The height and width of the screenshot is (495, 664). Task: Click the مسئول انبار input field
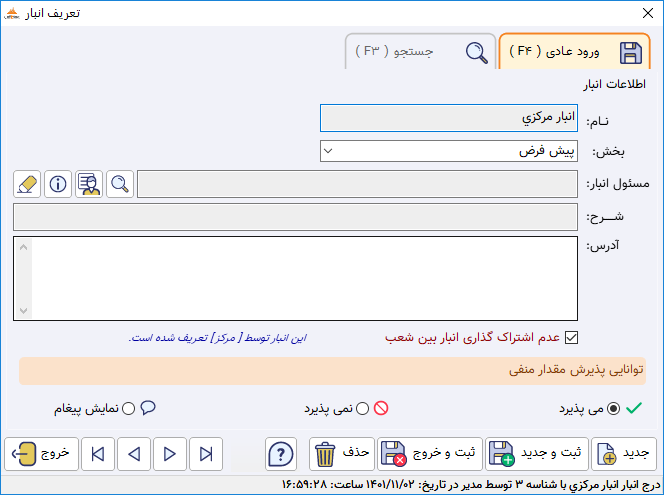coord(357,184)
